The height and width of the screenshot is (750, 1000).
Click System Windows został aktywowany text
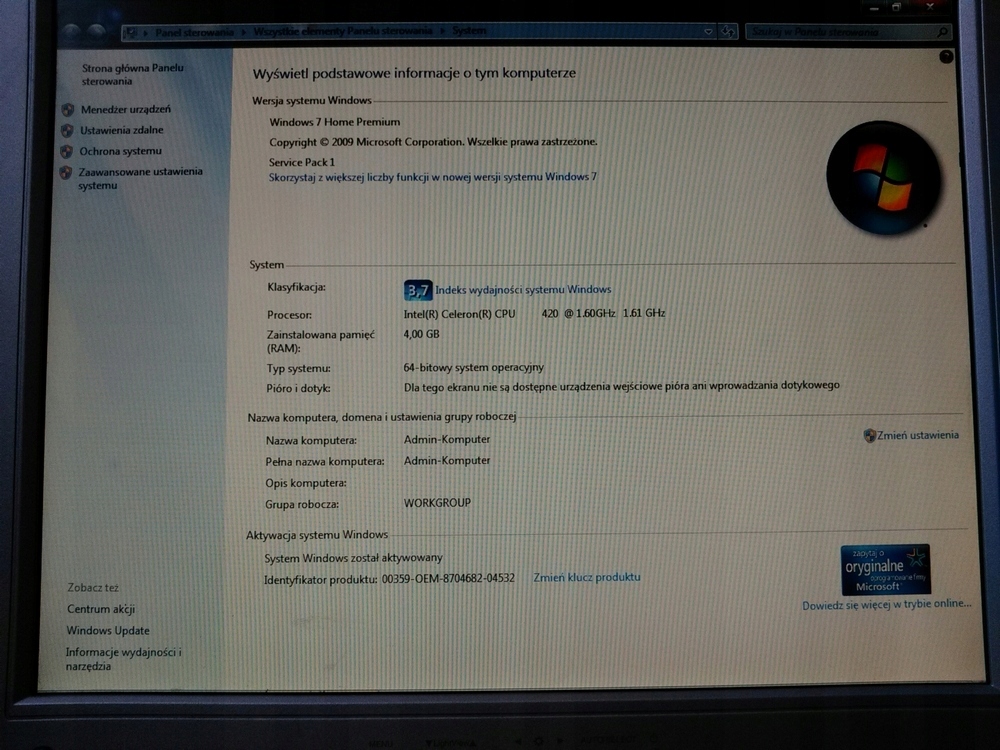[353, 557]
